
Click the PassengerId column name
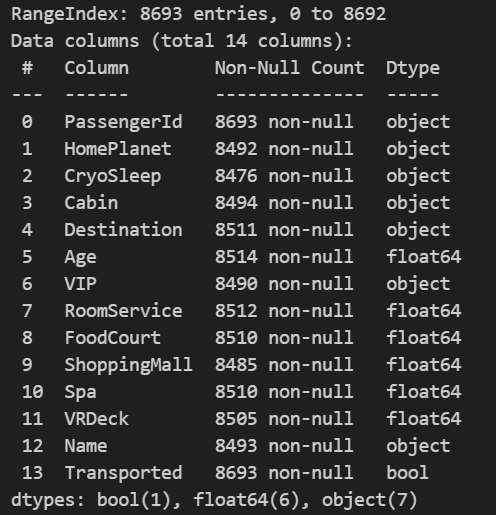click(x=123, y=122)
